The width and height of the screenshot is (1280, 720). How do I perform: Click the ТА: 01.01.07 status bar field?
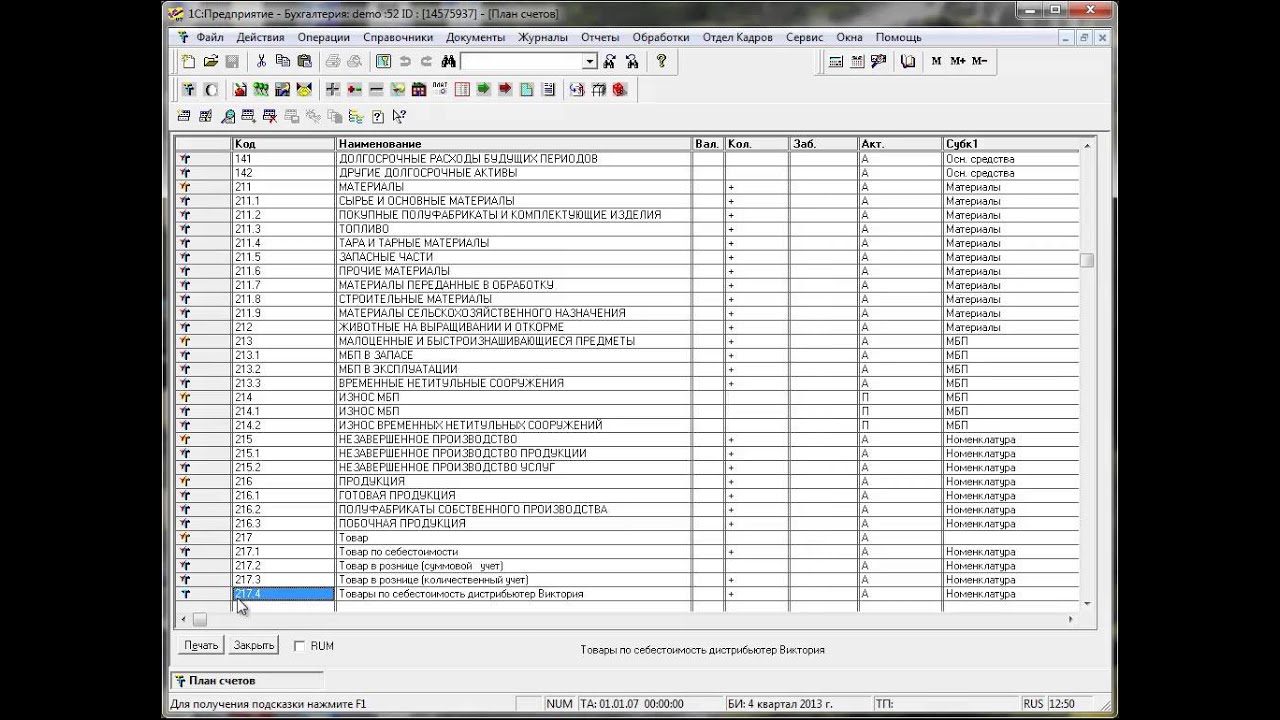pos(649,704)
